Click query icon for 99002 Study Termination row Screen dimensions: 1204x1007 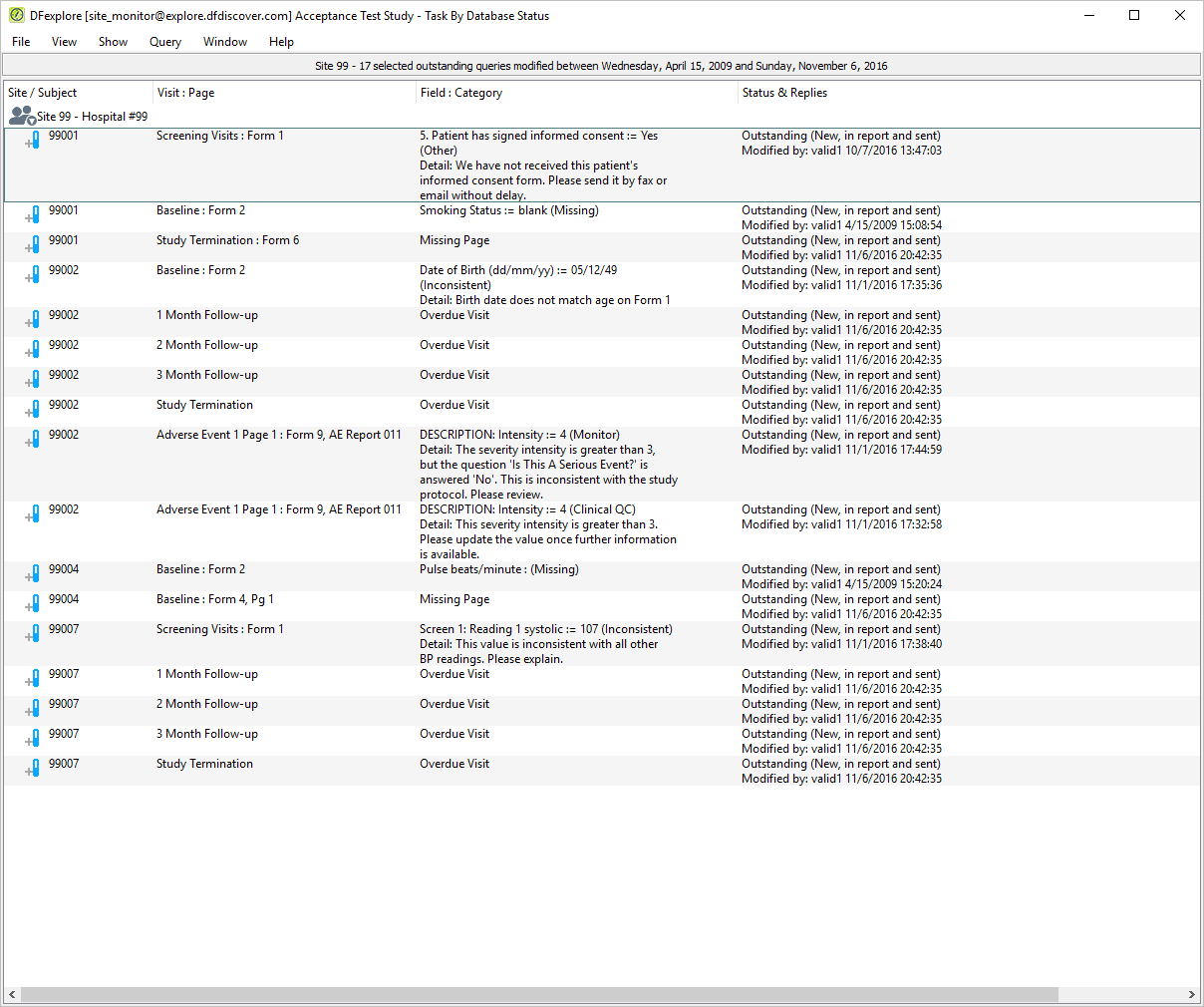click(x=33, y=410)
